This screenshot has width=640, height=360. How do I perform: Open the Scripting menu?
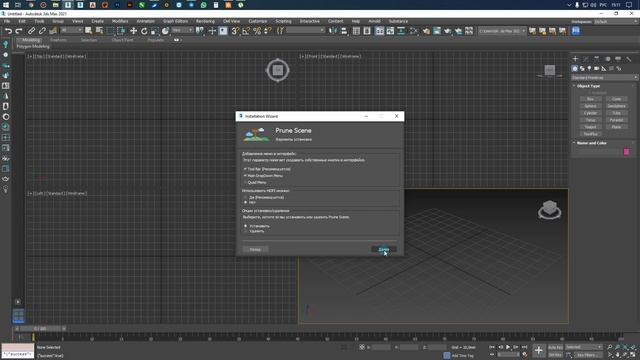click(283, 21)
